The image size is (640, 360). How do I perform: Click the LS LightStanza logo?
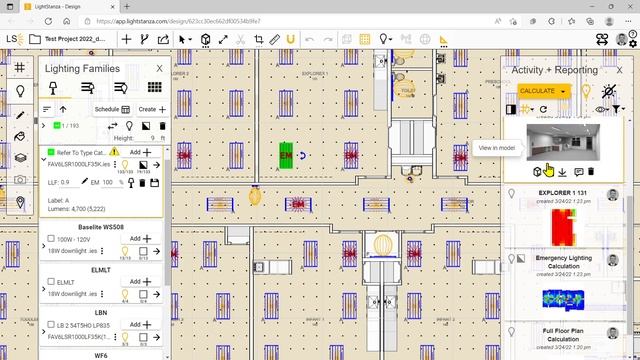click(15, 39)
